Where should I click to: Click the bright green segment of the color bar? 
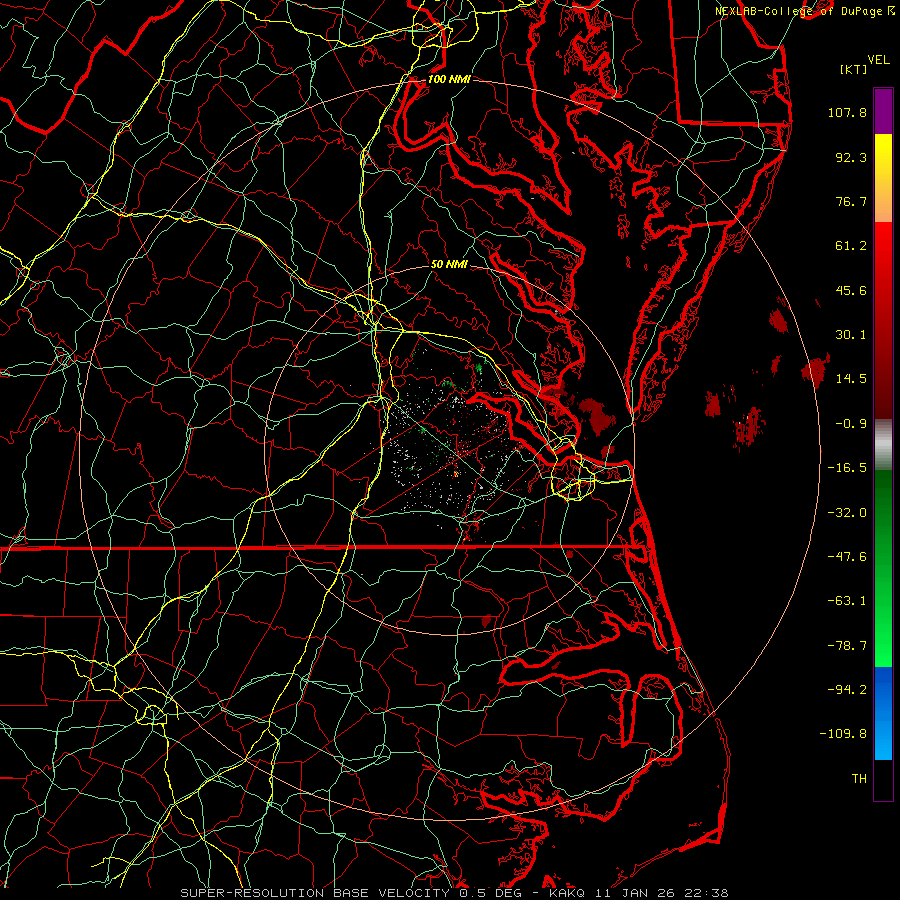883,569
